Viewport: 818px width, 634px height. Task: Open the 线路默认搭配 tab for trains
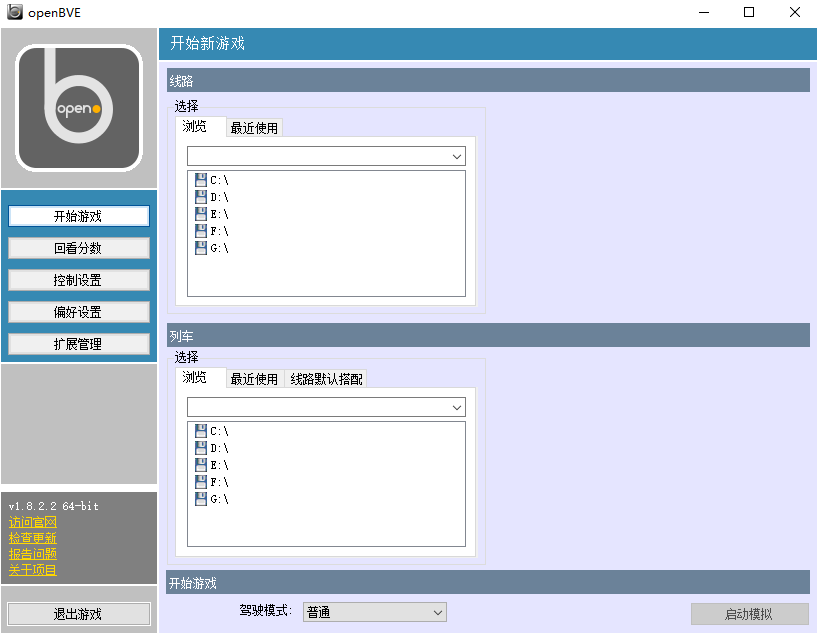tap(326, 379)
